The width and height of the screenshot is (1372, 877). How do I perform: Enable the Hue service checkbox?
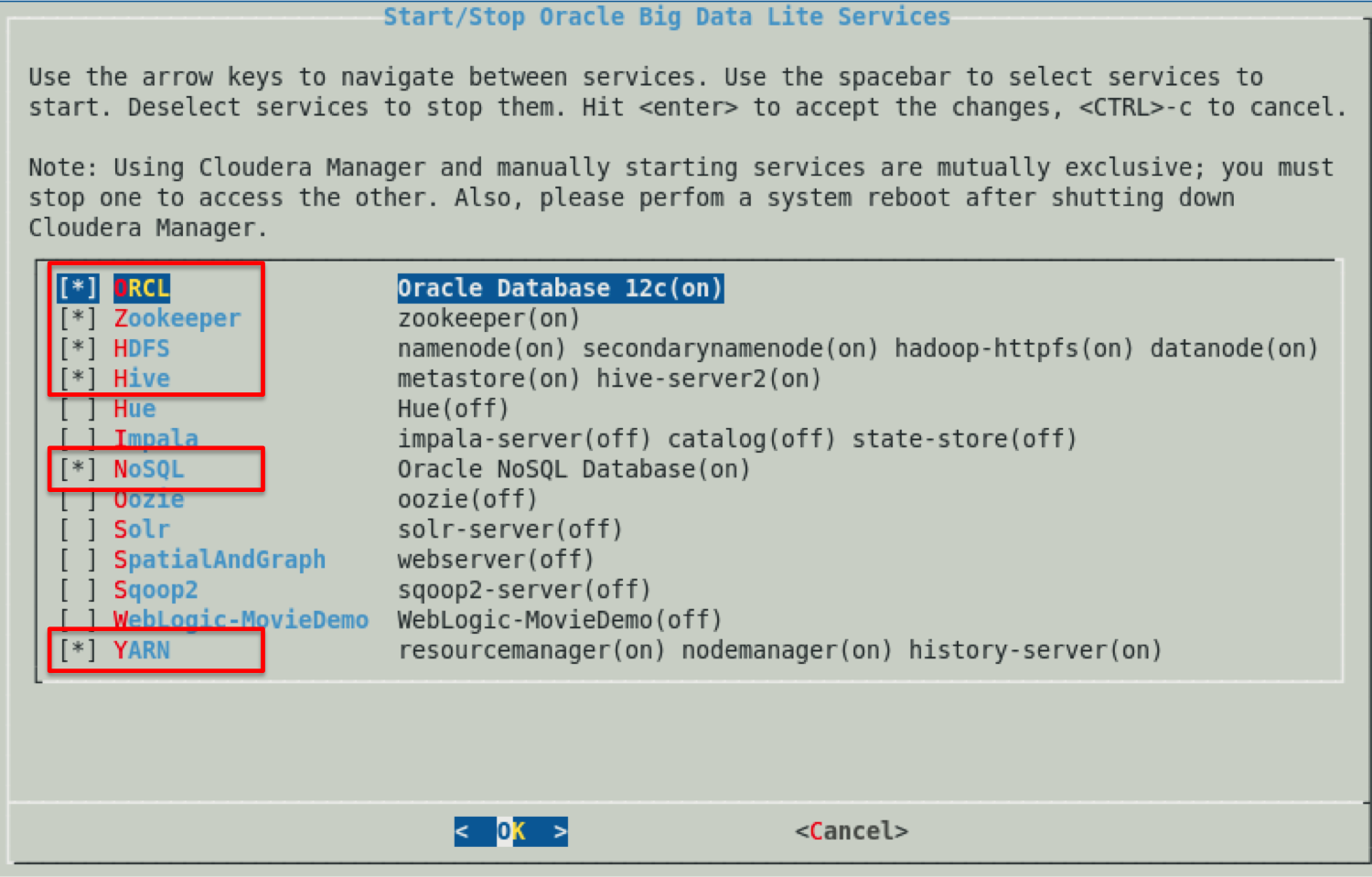78,408
